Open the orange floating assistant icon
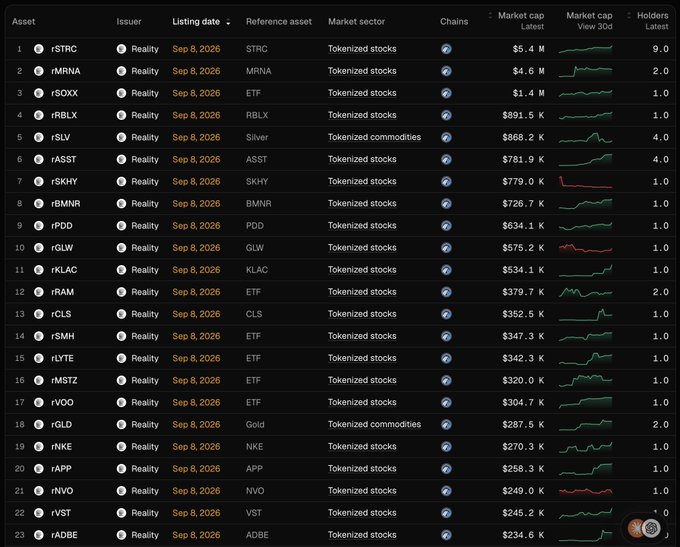Viewport: 680px width, 547px height. pos(635,528)
